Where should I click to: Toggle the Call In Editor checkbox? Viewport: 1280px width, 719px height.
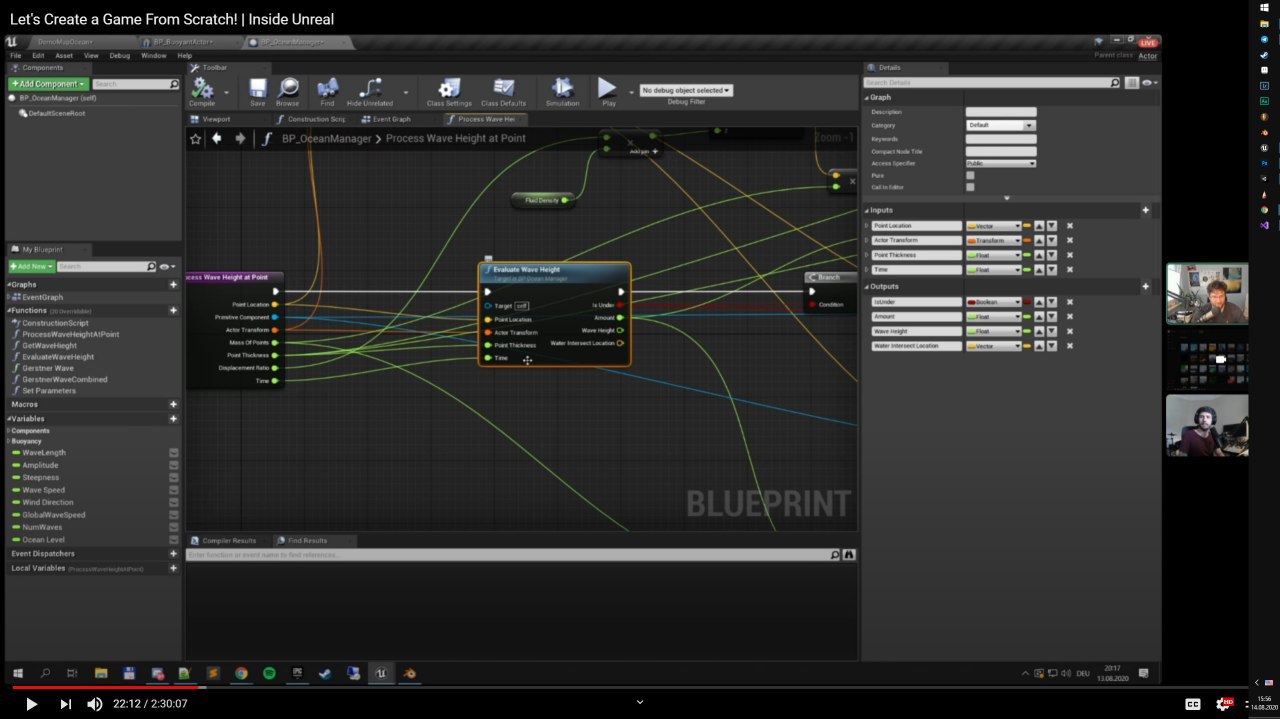coord(970,187)
